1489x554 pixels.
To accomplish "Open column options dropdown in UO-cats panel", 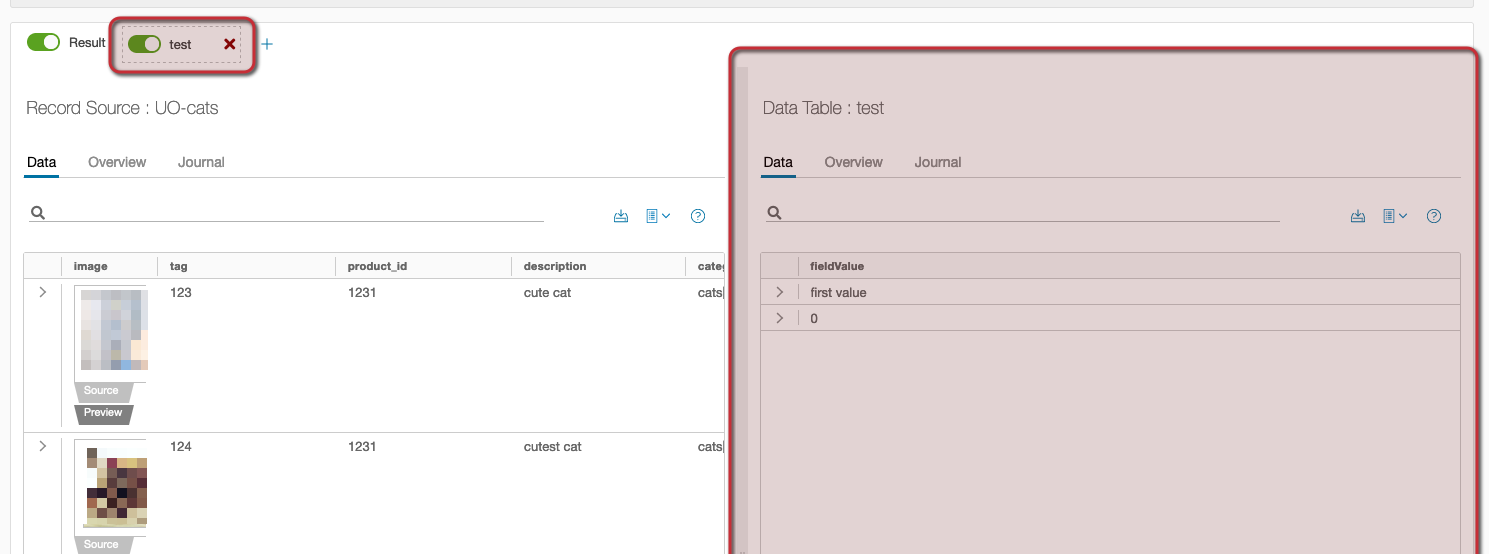I will (x=658, y=216).
